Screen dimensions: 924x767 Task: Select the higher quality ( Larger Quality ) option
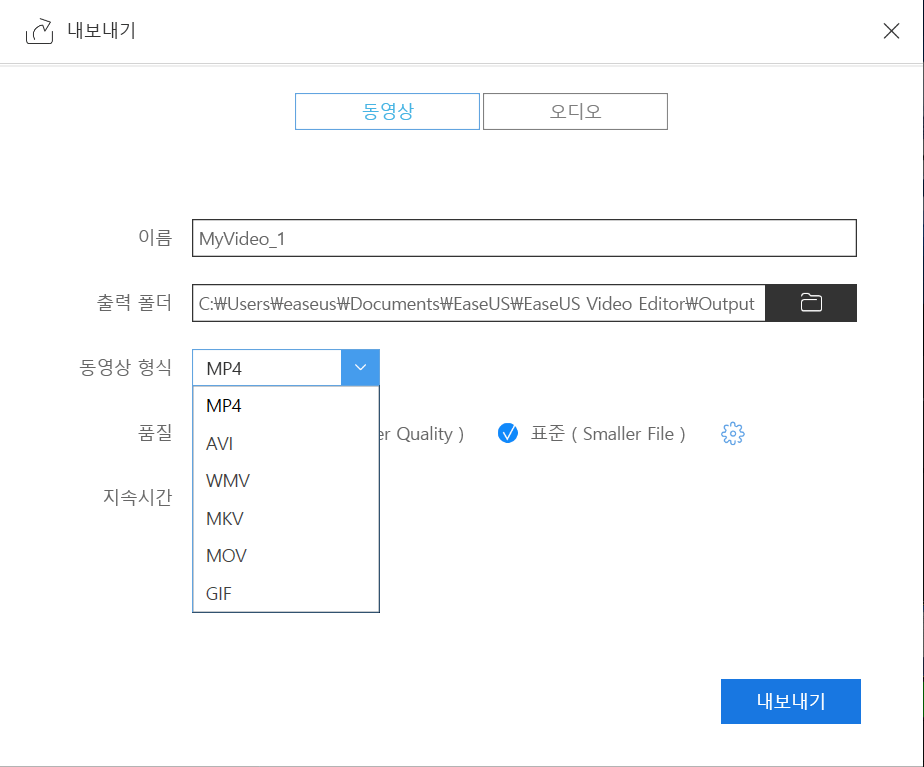coord(420,433)
